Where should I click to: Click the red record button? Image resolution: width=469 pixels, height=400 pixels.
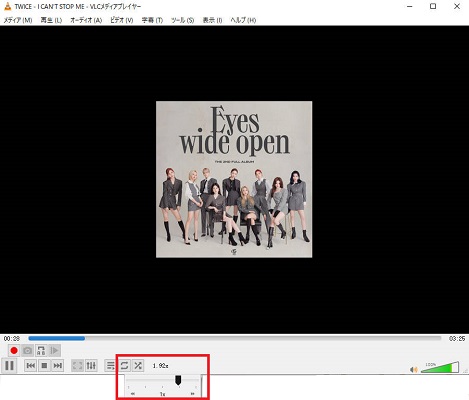pos(14,351)
